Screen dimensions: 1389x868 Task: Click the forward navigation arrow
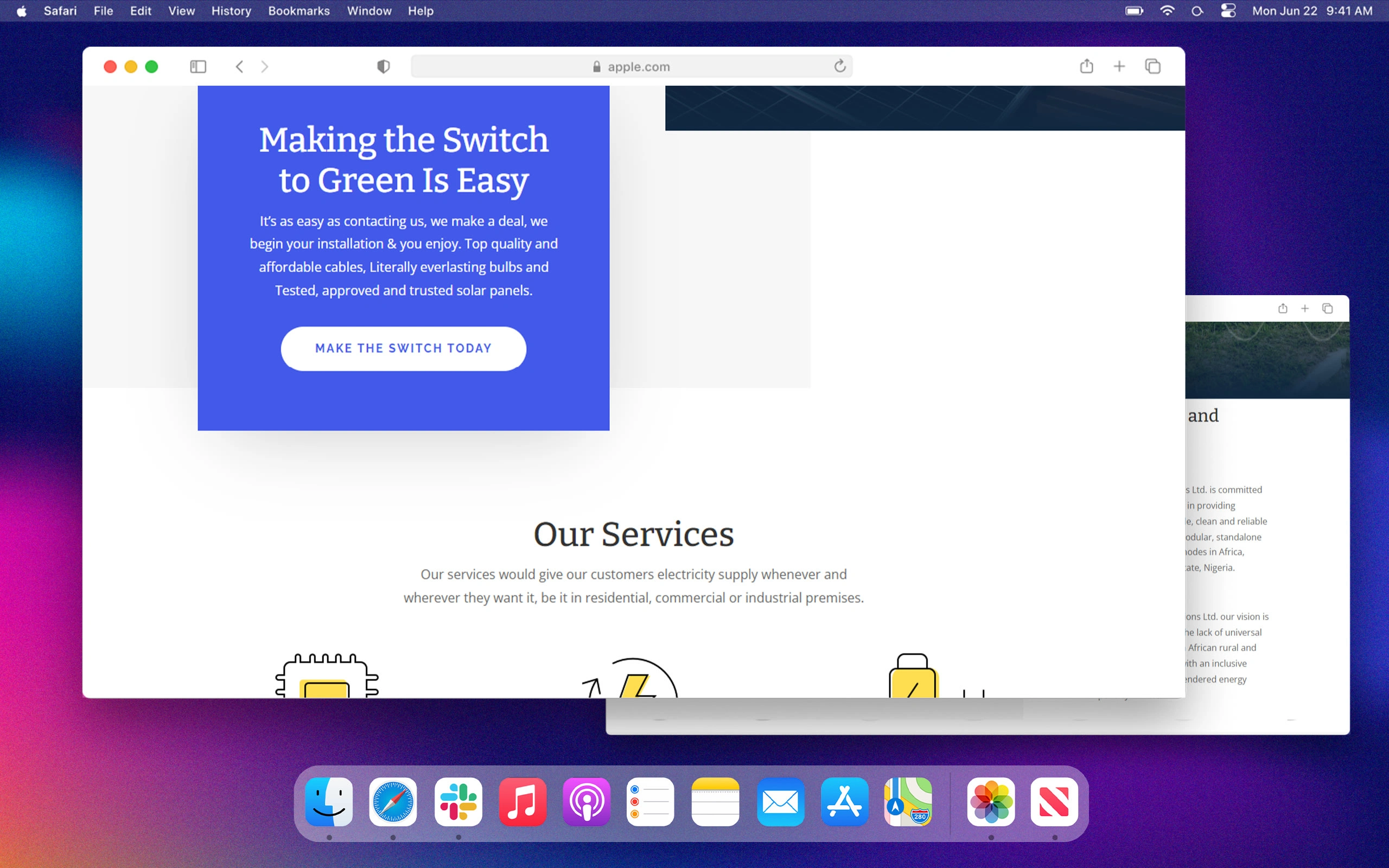(x=265, y=67)
